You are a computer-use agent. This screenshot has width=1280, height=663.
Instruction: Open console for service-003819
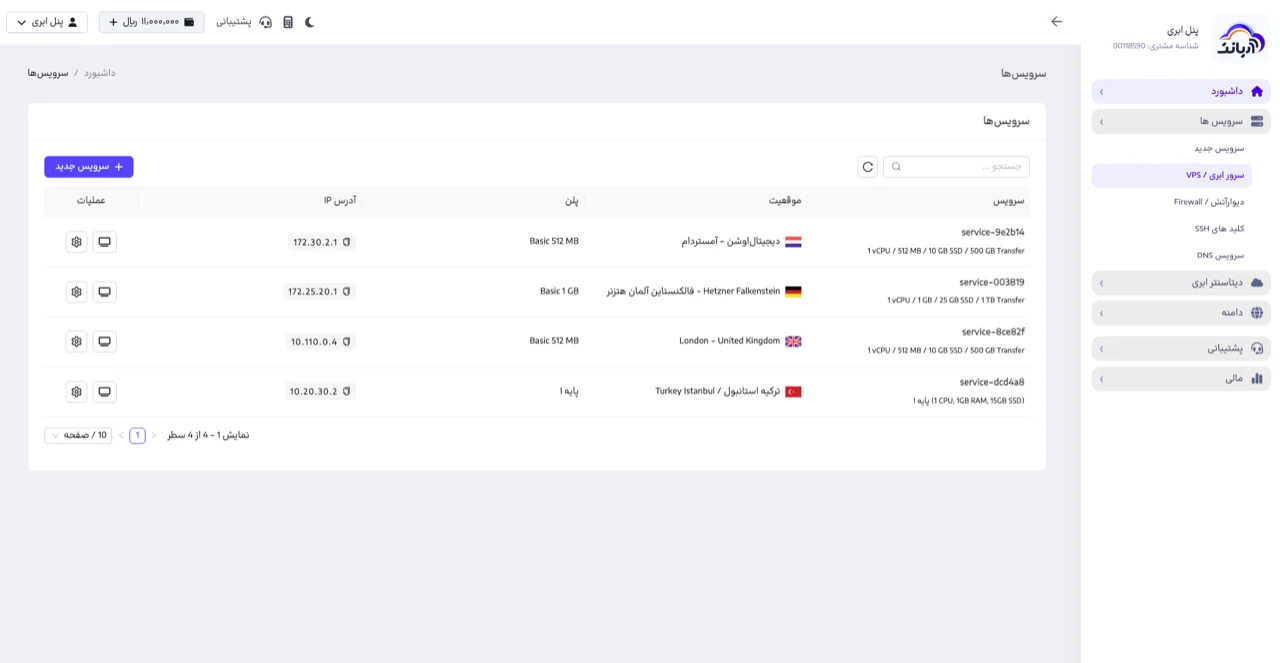click(x=105, y=292)
